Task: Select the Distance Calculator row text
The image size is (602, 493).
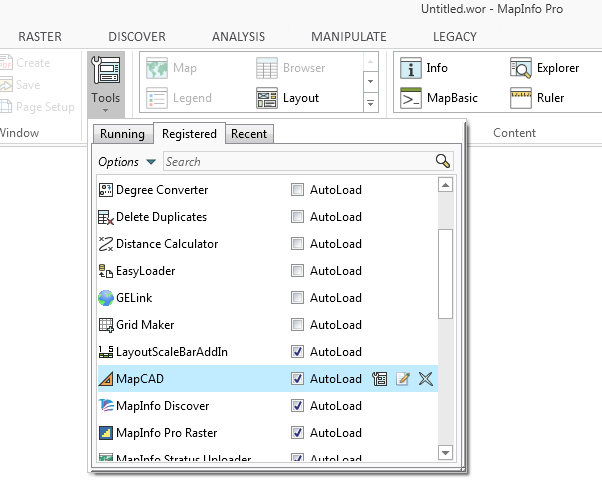Action: coord(167,244)
